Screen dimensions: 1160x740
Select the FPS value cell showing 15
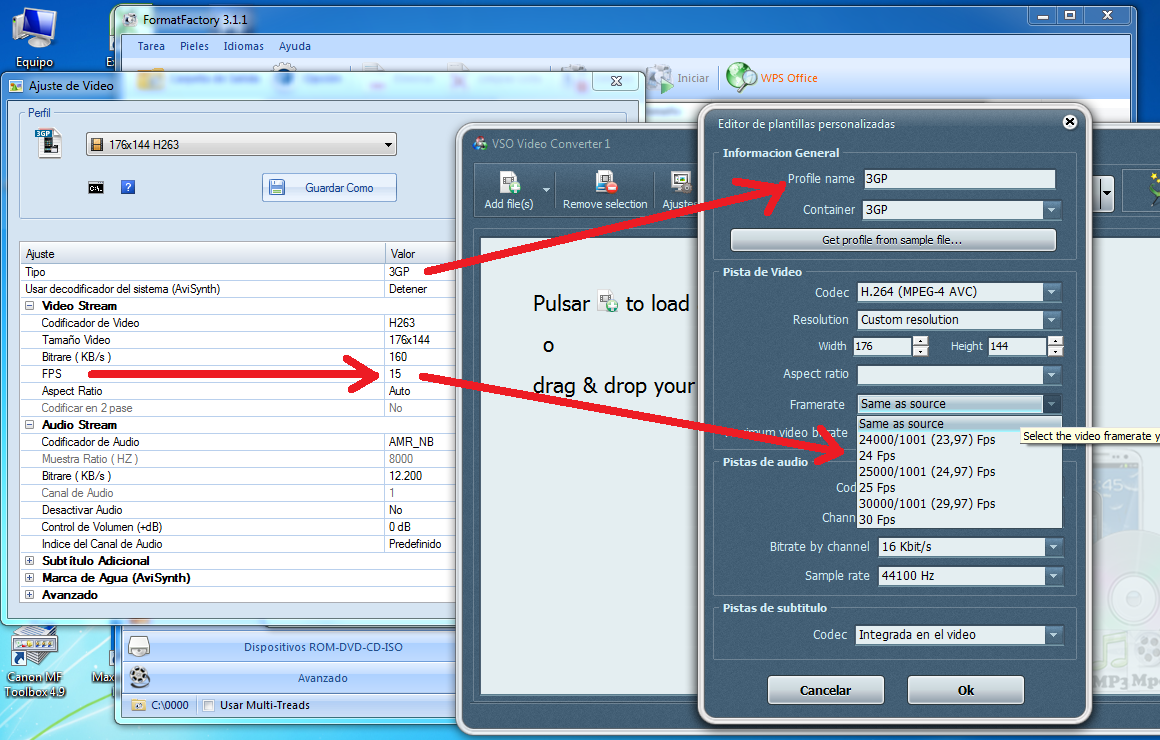click(420, 374)
